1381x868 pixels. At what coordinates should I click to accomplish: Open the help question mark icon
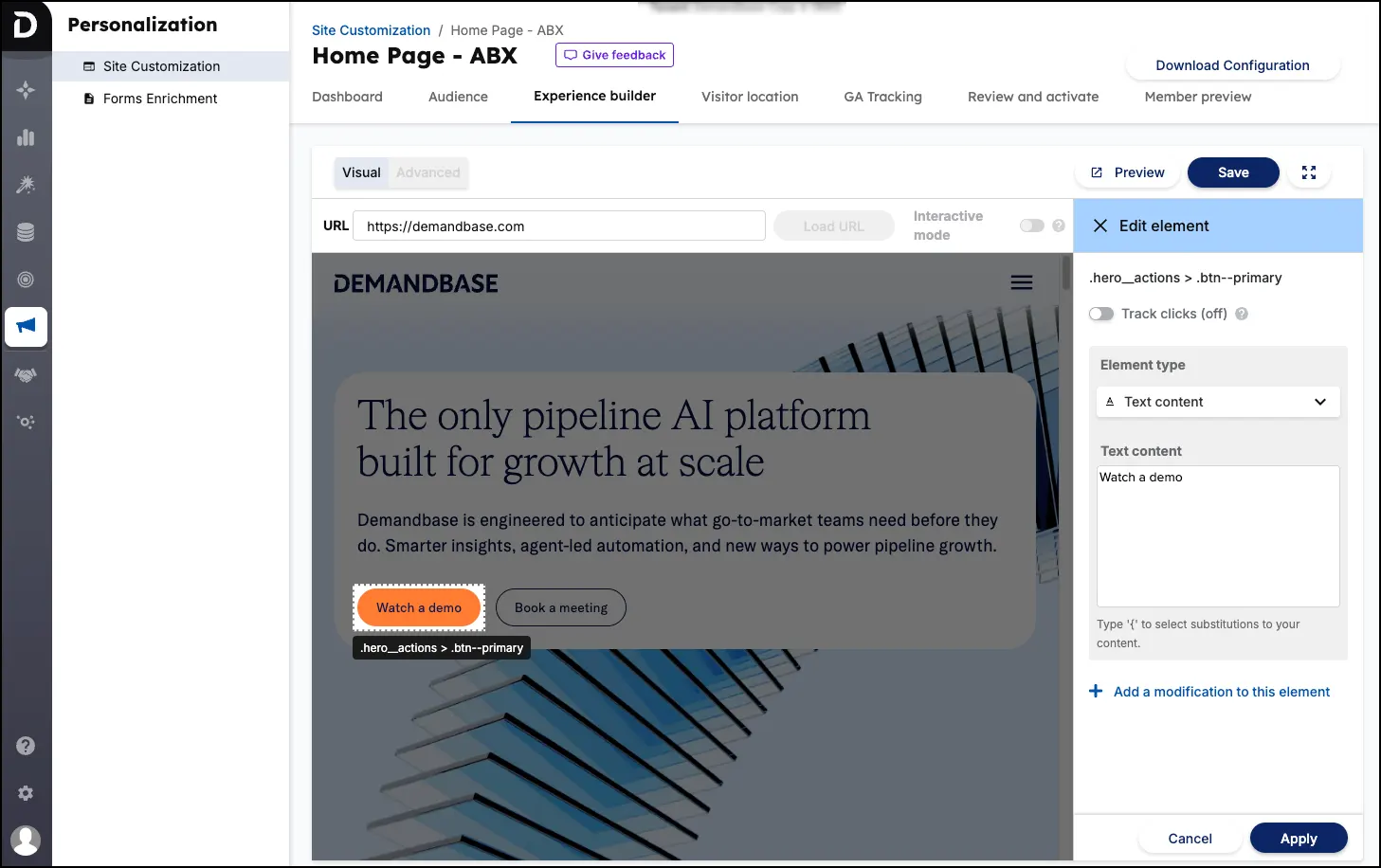26,746
